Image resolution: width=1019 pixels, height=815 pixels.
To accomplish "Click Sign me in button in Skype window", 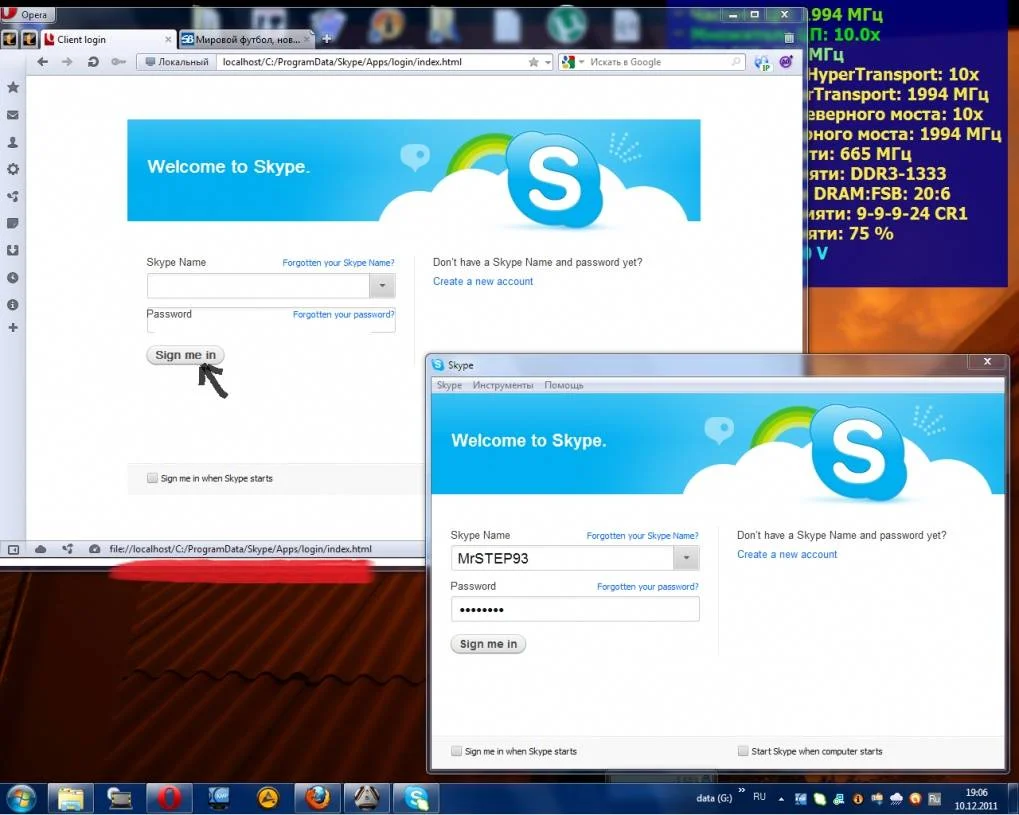I will 488,644.
